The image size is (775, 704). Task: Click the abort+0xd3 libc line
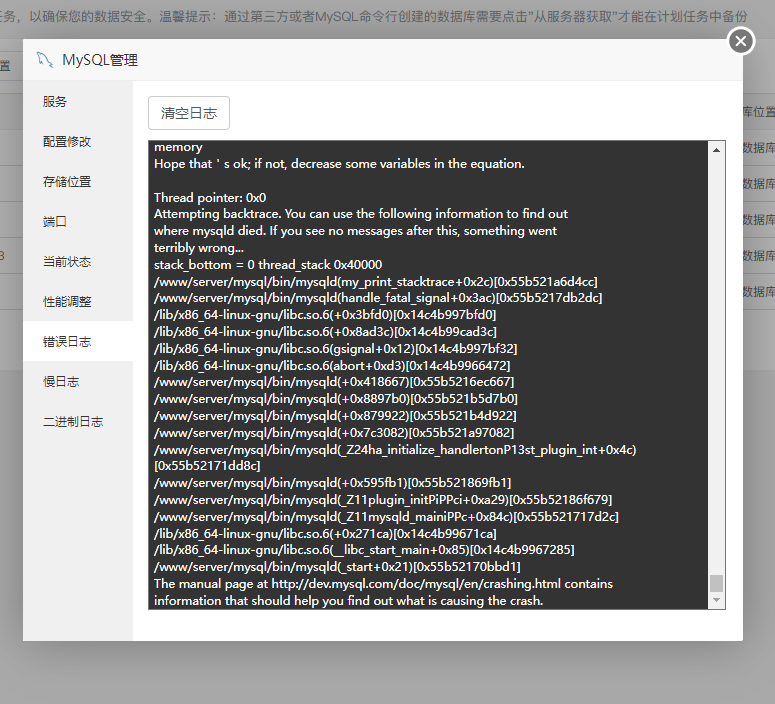pyautogui.click(x=332, y=365)
